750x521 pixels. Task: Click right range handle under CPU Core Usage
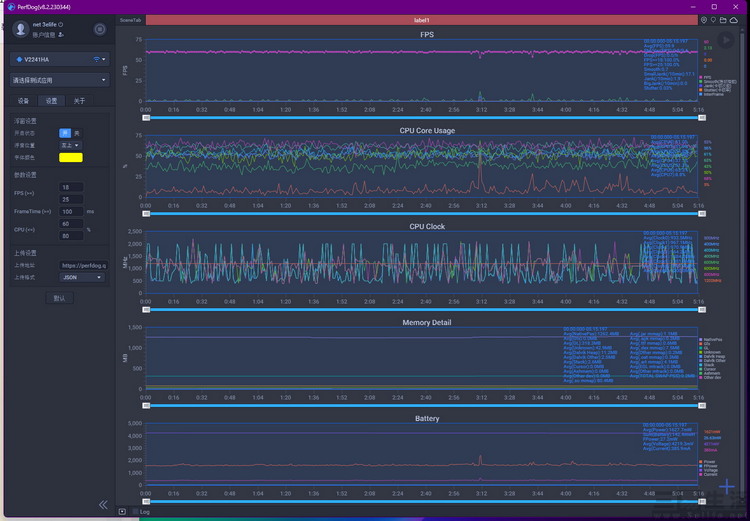(702, 214)
